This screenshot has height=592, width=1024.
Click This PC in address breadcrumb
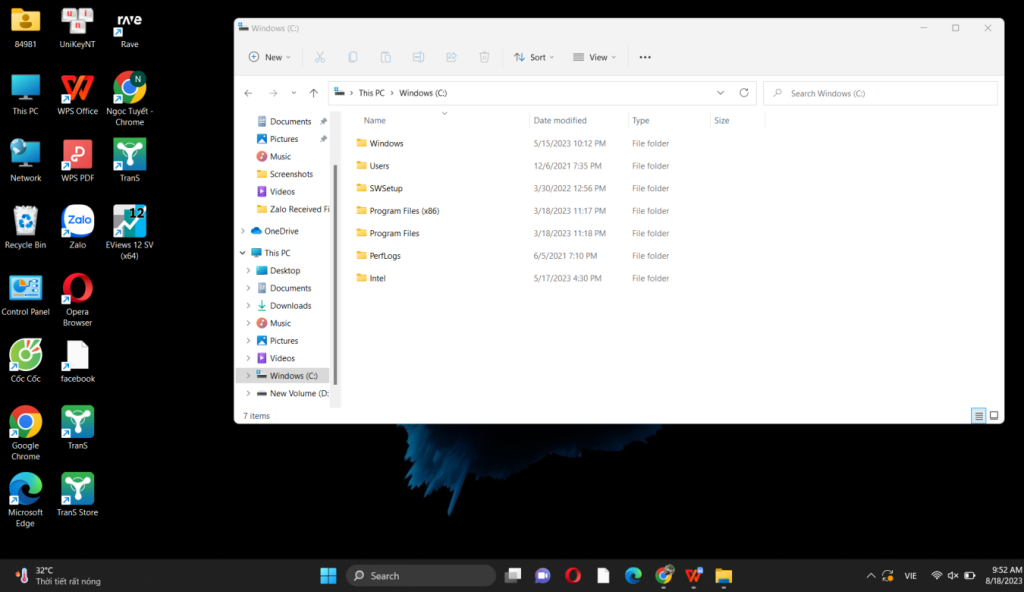[x=371, y=93]
